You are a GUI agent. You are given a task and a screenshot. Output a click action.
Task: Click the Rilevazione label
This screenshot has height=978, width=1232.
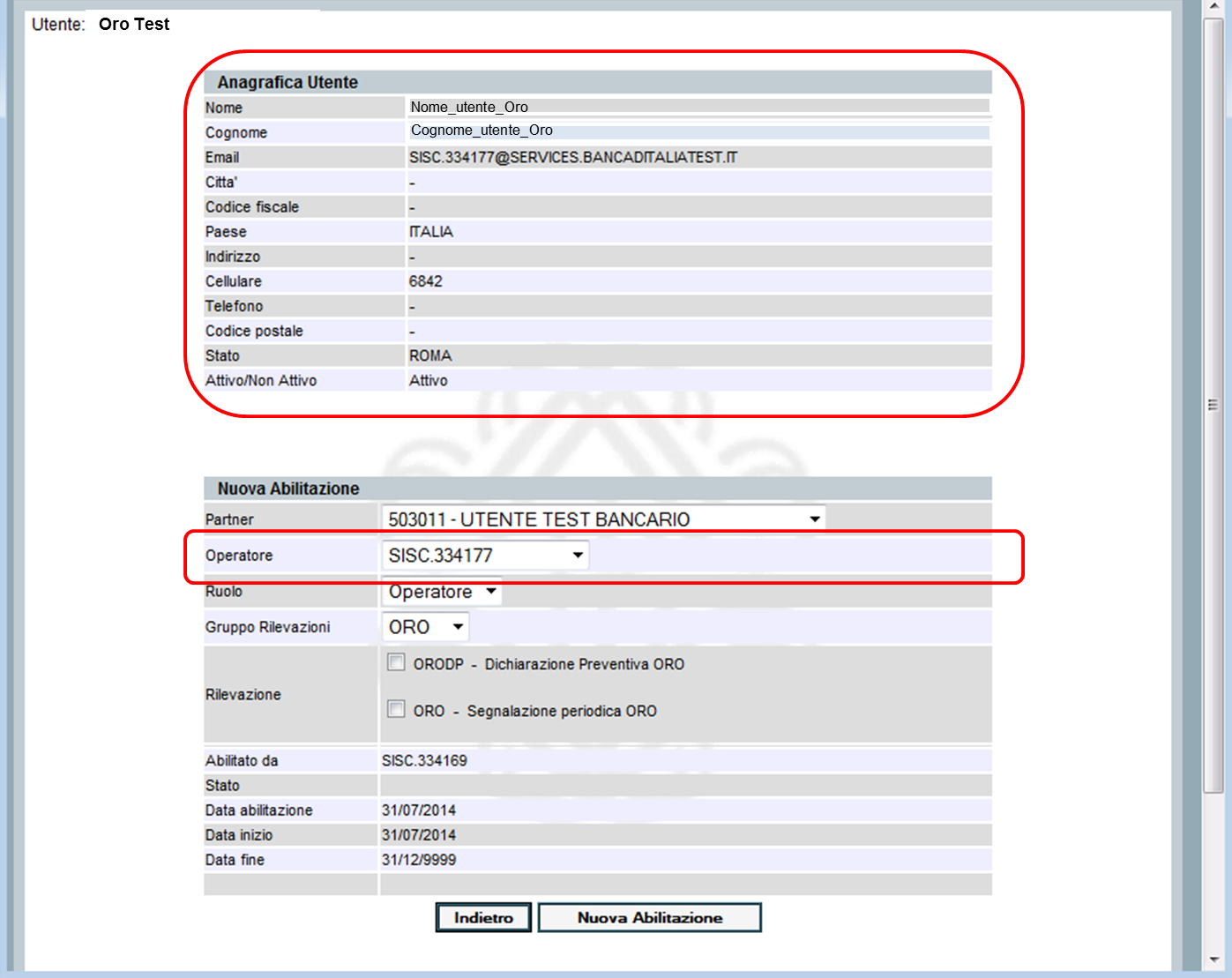(x=243, y=695)
